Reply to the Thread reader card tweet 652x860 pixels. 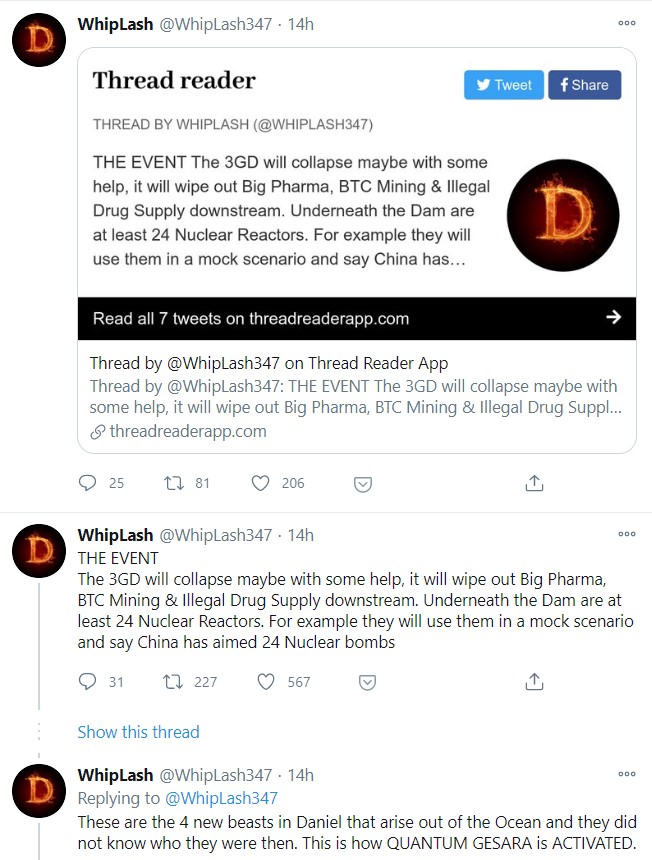point(87,483)
